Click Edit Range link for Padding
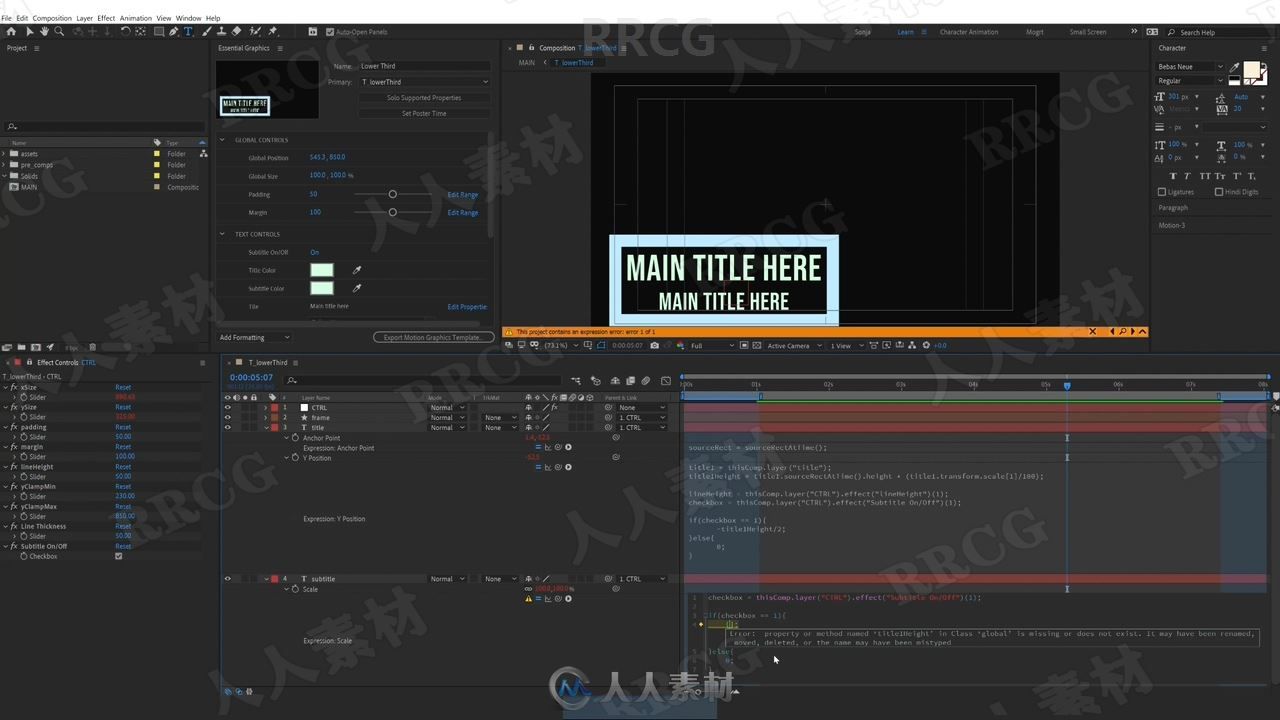1280x720 pixels. 463,194
